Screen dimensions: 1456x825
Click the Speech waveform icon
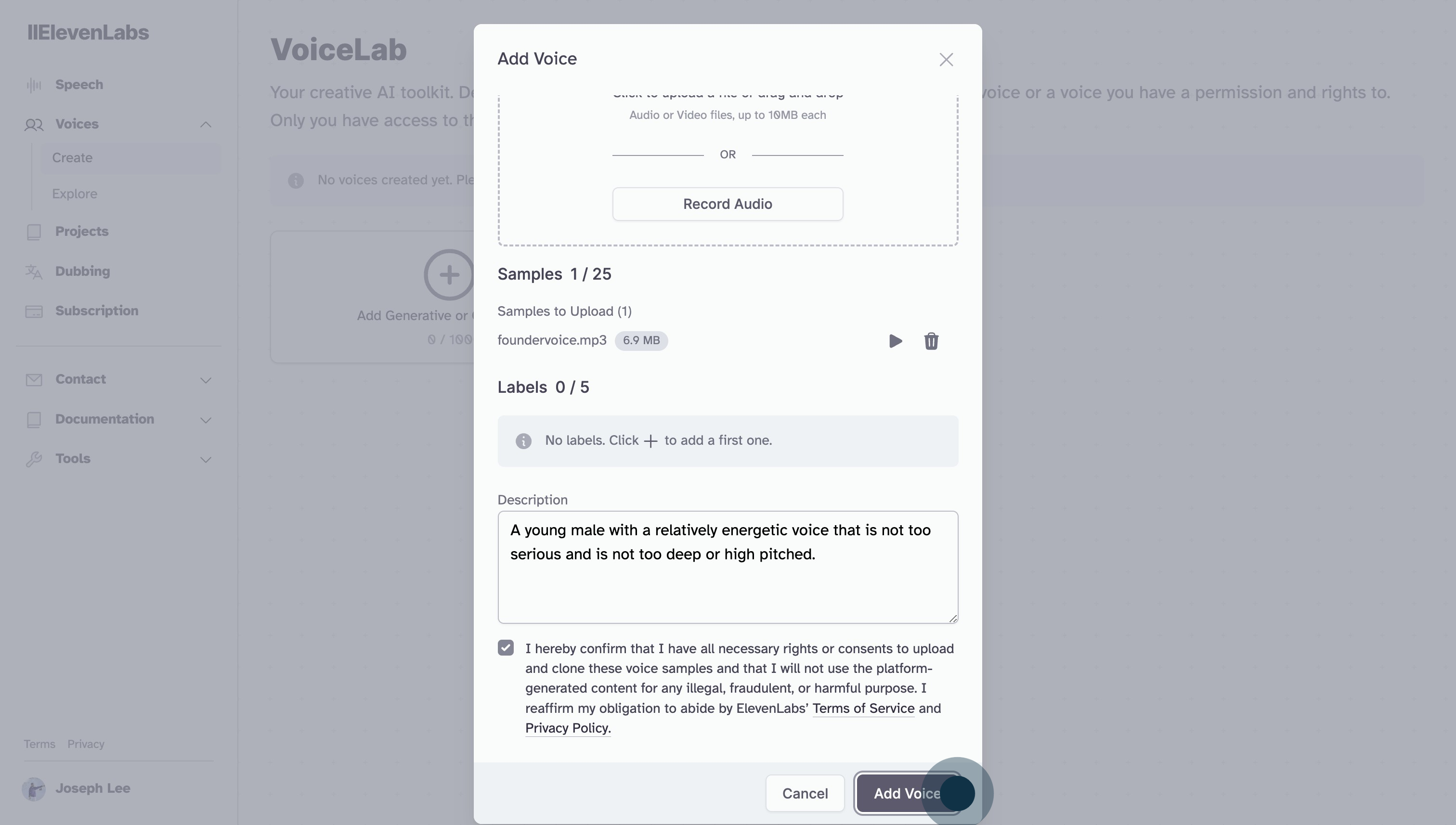pos(34,85)
